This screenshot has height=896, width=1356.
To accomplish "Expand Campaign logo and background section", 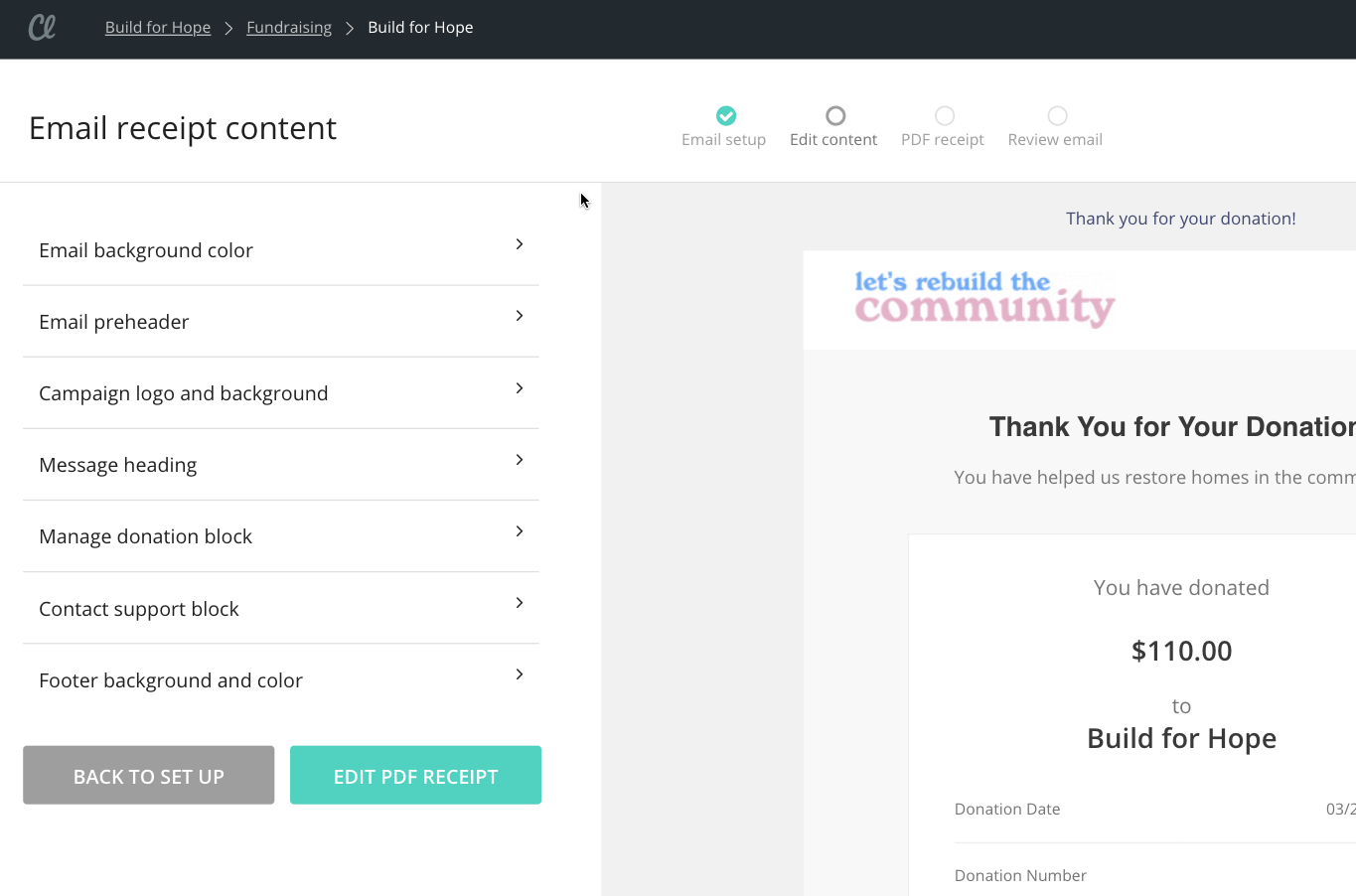I will pyautogui.click(x=281, y=393).
